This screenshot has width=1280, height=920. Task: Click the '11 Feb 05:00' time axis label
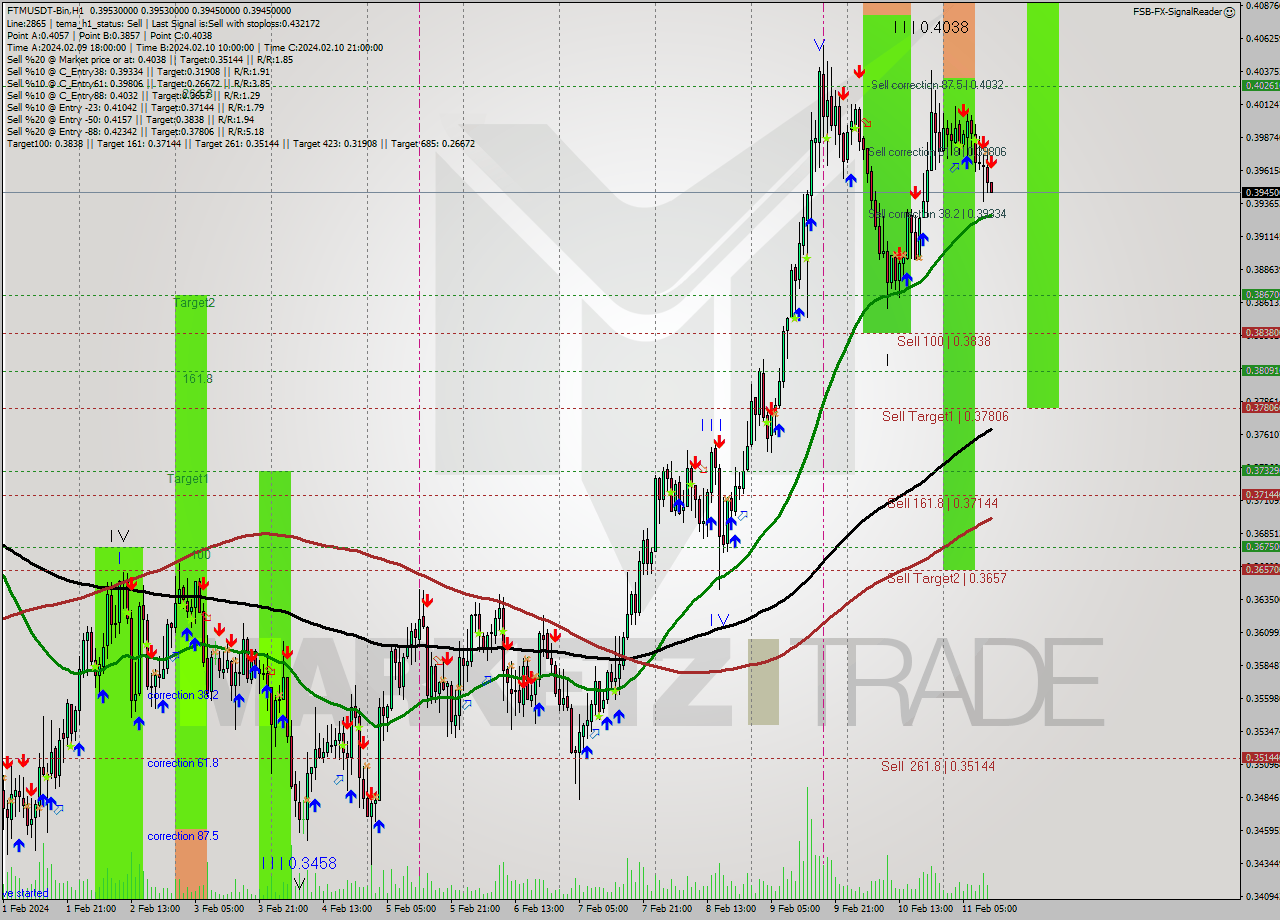(x=989, y=909)
